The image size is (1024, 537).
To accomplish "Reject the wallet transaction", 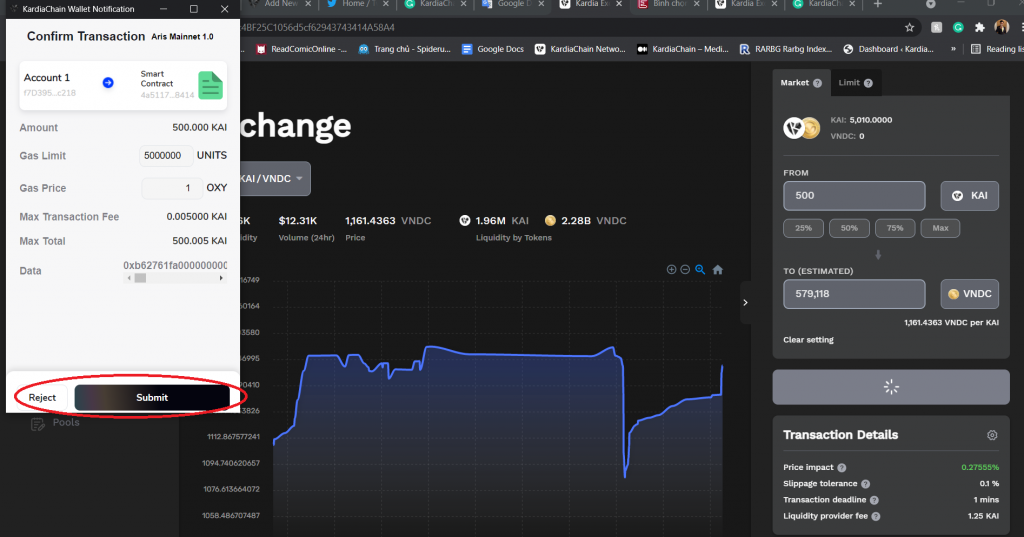I will coord(42,397).
